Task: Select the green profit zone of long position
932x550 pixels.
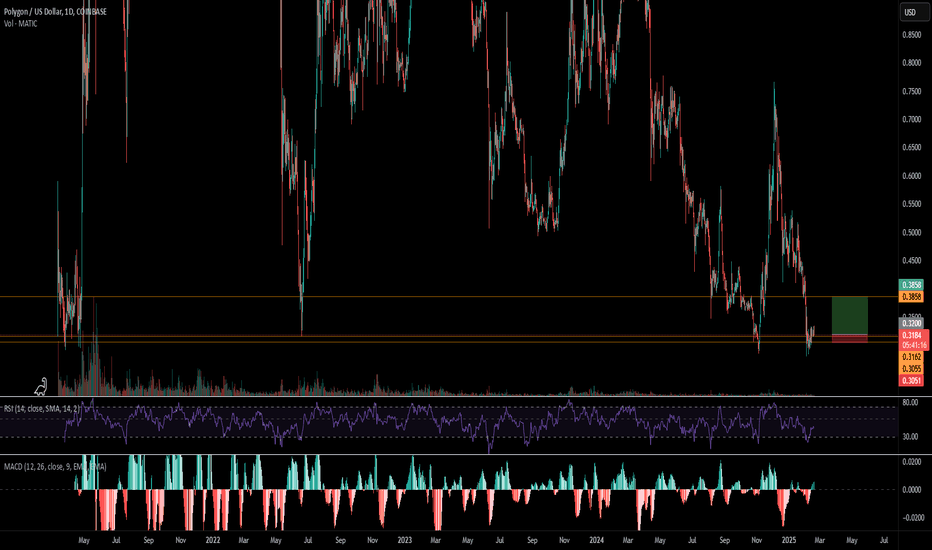Action: 849,315
